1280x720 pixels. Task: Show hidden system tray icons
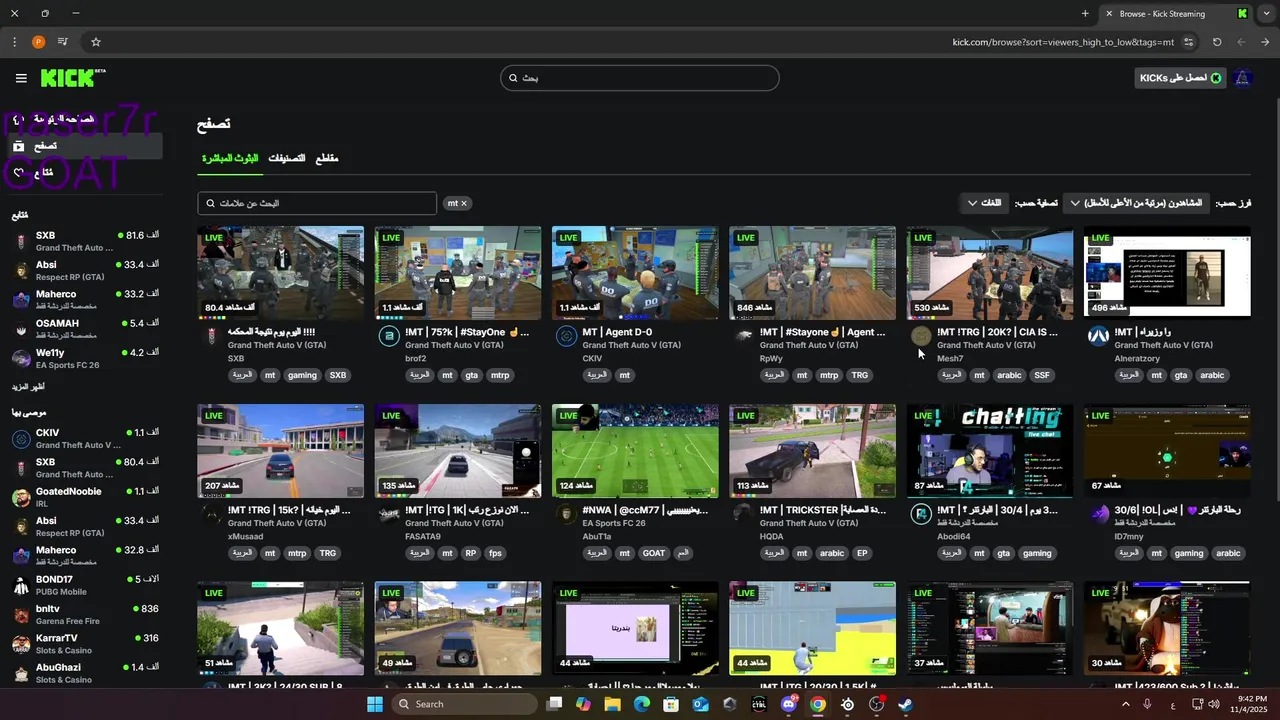(x=1125, y=704)
